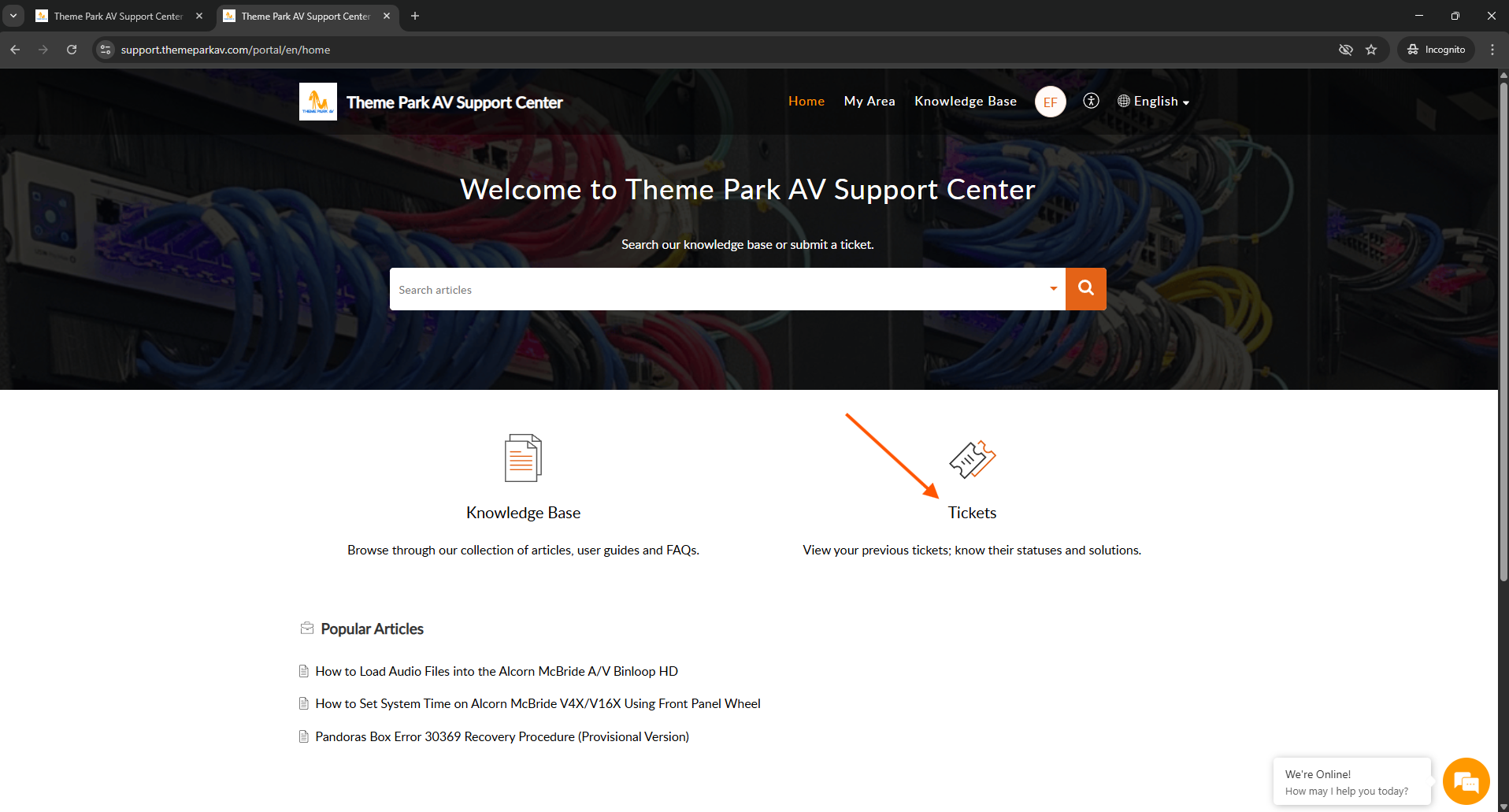Click the third-party cookie eye icon
1509x812 pixels.
coord(1346,50)
